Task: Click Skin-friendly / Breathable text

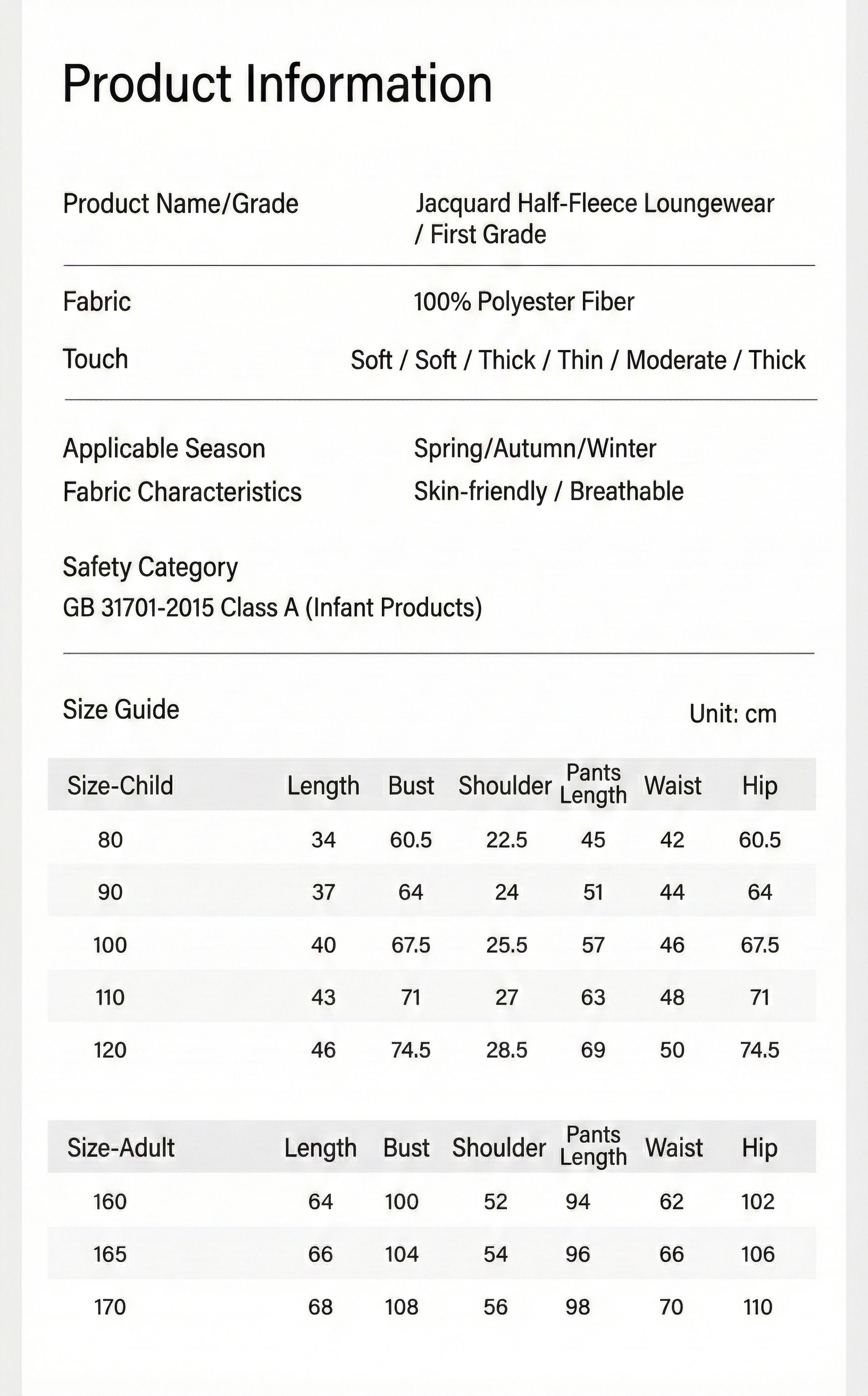Action: 549,492
